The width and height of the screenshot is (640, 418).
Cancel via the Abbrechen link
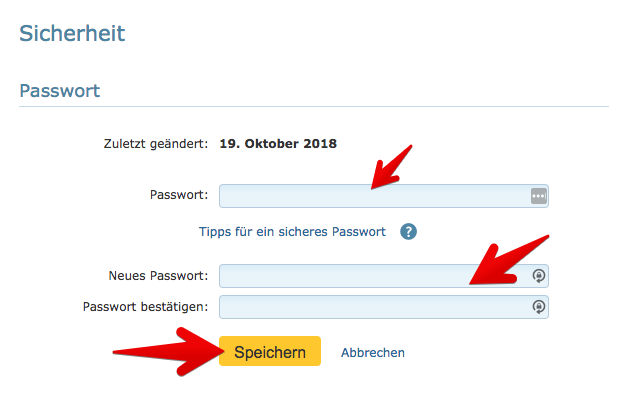tap(373, 353)
